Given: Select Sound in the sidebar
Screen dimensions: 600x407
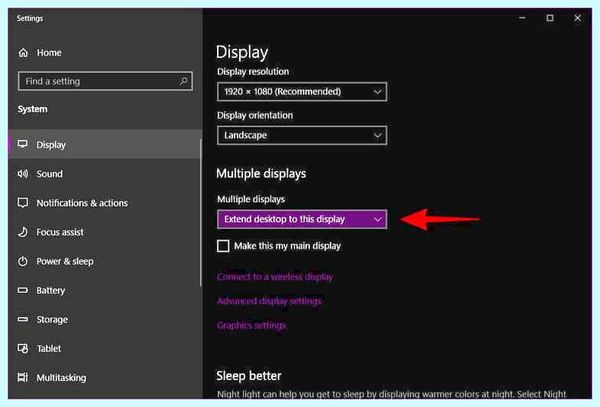Looking at the screenshot, I should [49, 174].
